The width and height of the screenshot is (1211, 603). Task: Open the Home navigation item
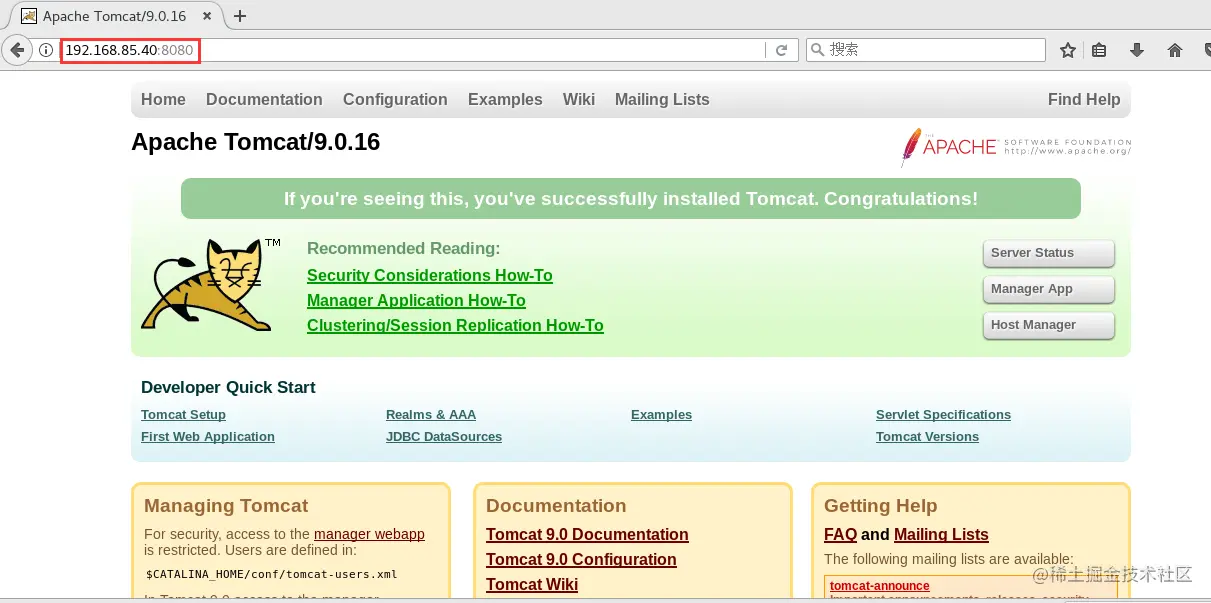(x=163, y=99)
